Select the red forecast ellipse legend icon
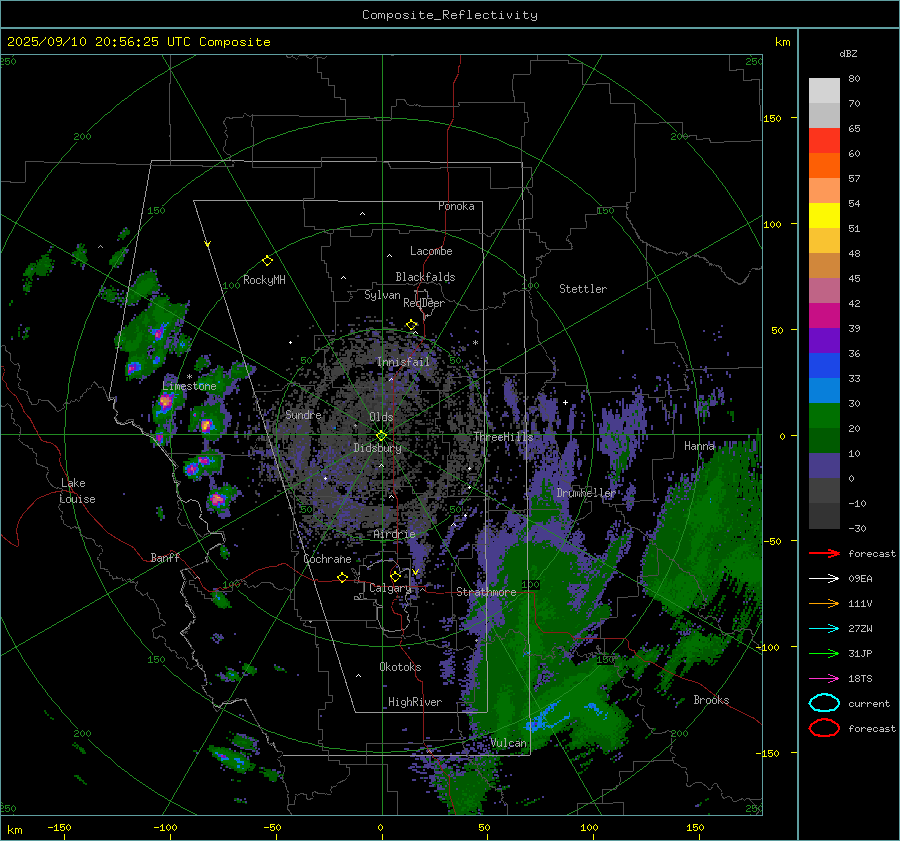Viewport: 900px width, 841px height. pyautogui.click(x=824, y=728)
